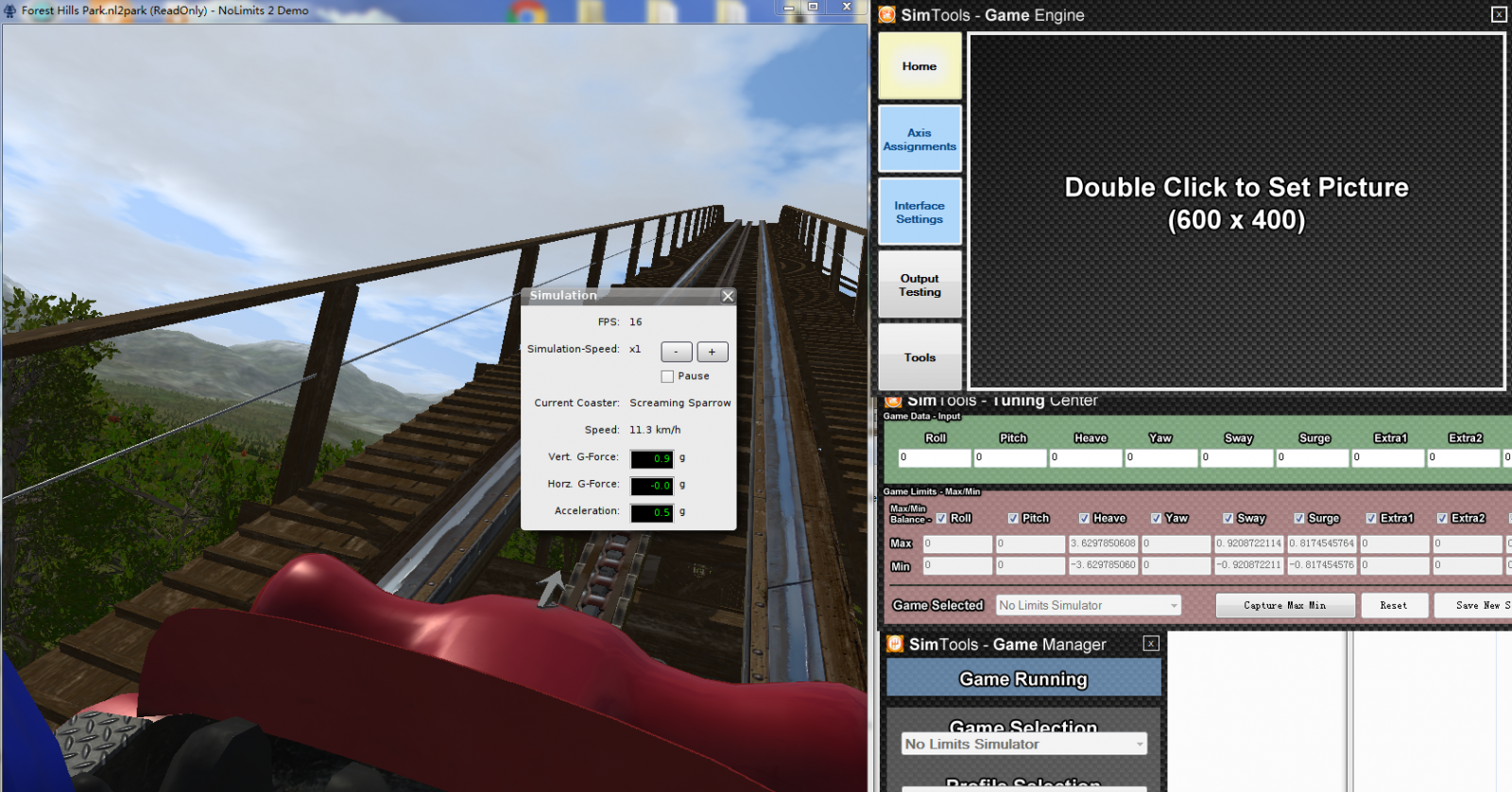Click the Yaw game data input field
Viewport: 1512px width, 792px height.
coord(1160,457)
